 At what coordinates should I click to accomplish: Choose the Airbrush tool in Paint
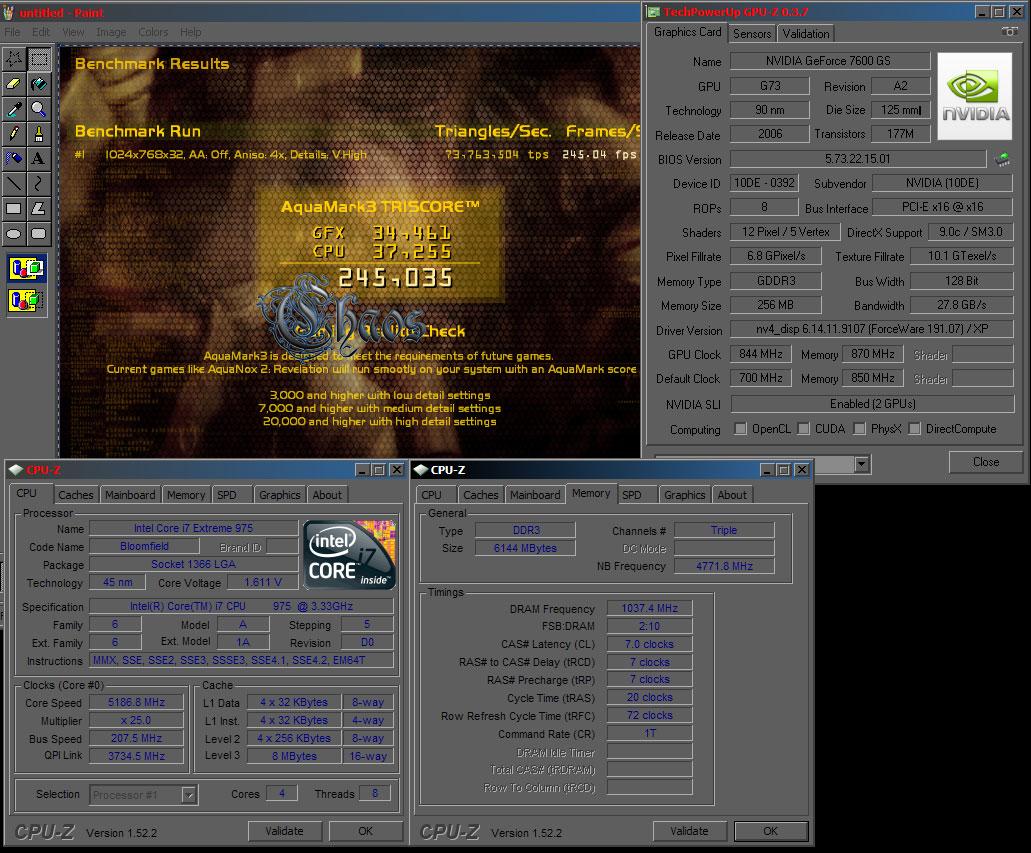tap(14, 159)
